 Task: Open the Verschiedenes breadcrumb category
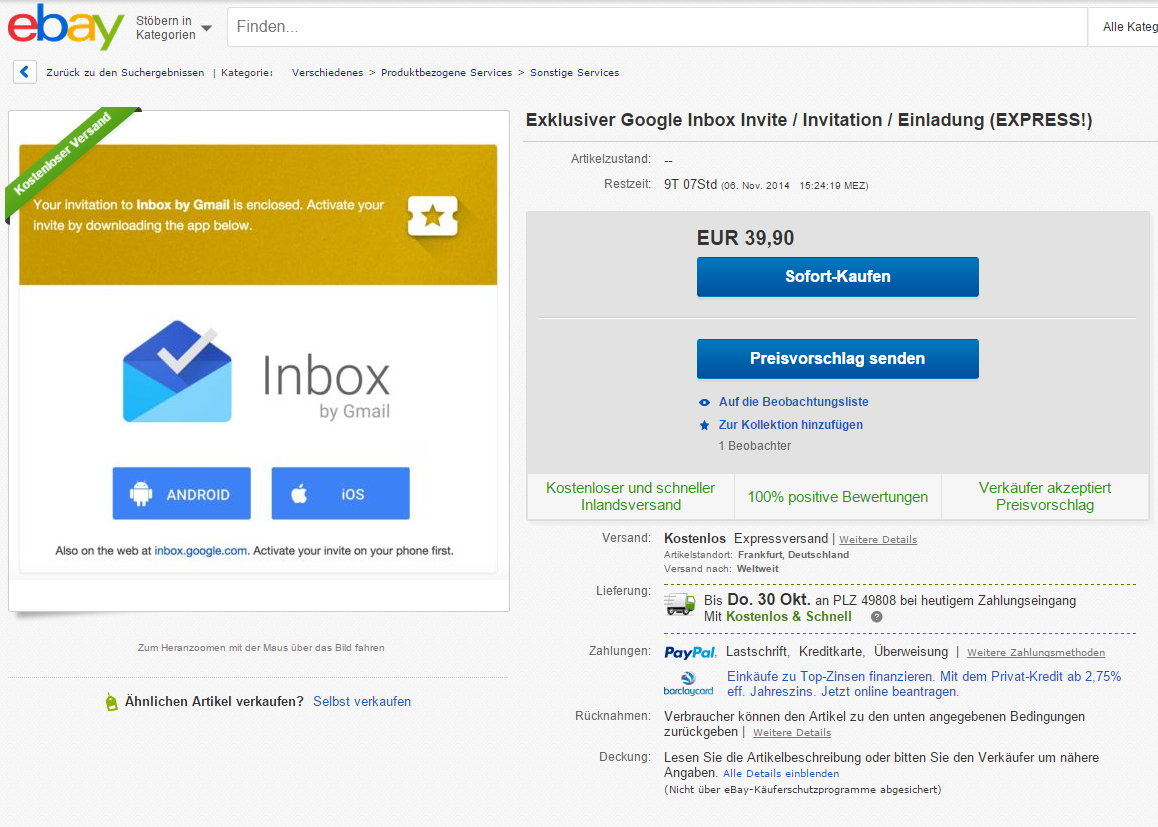pos(327,73)
